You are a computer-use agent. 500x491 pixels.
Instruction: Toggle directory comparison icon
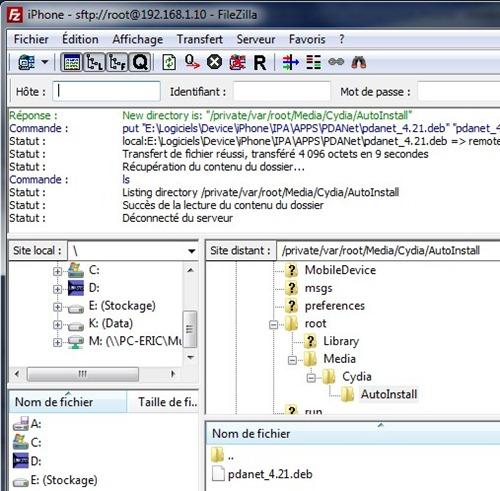coord(313,62)
